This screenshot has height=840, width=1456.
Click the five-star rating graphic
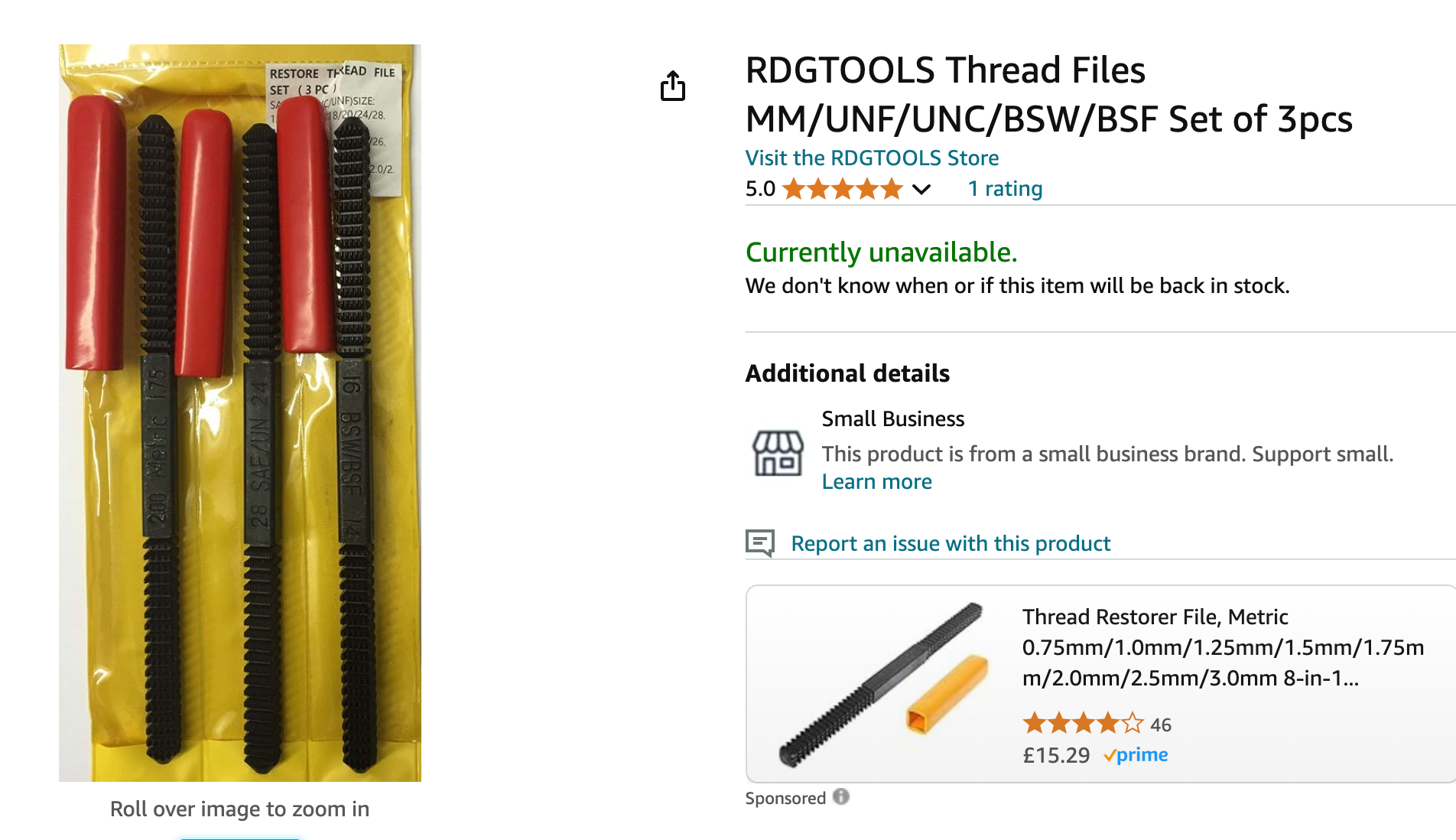[843, 189]
